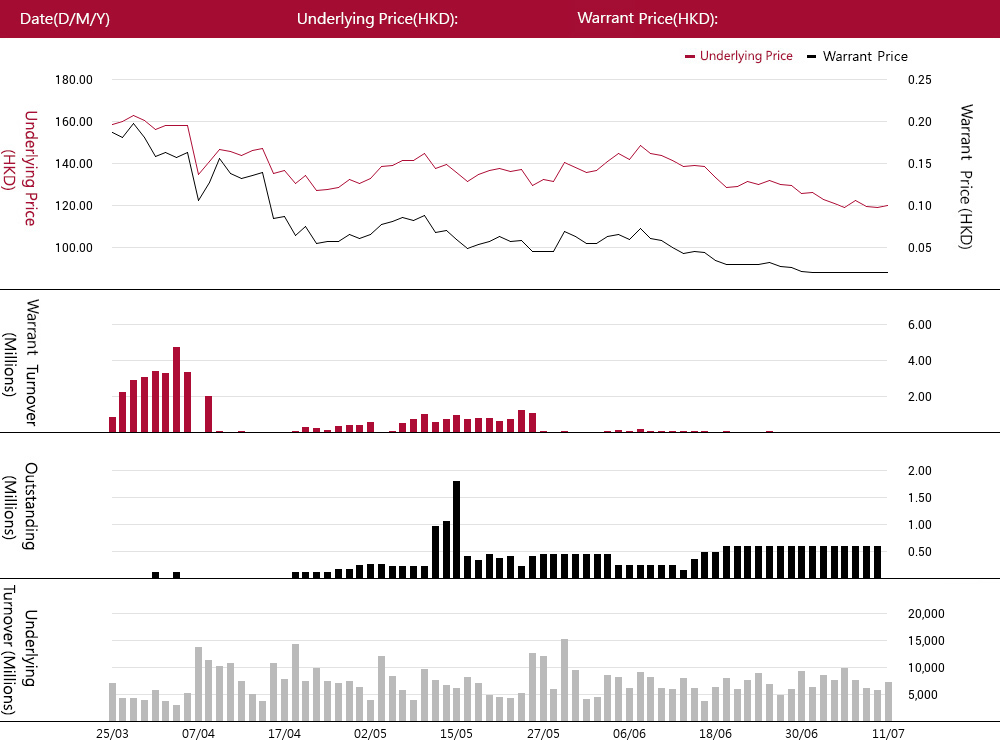Select the 17/04 date on the x-axis
The width and height of the screenshot is (1000, 751).
pos(284,734)
